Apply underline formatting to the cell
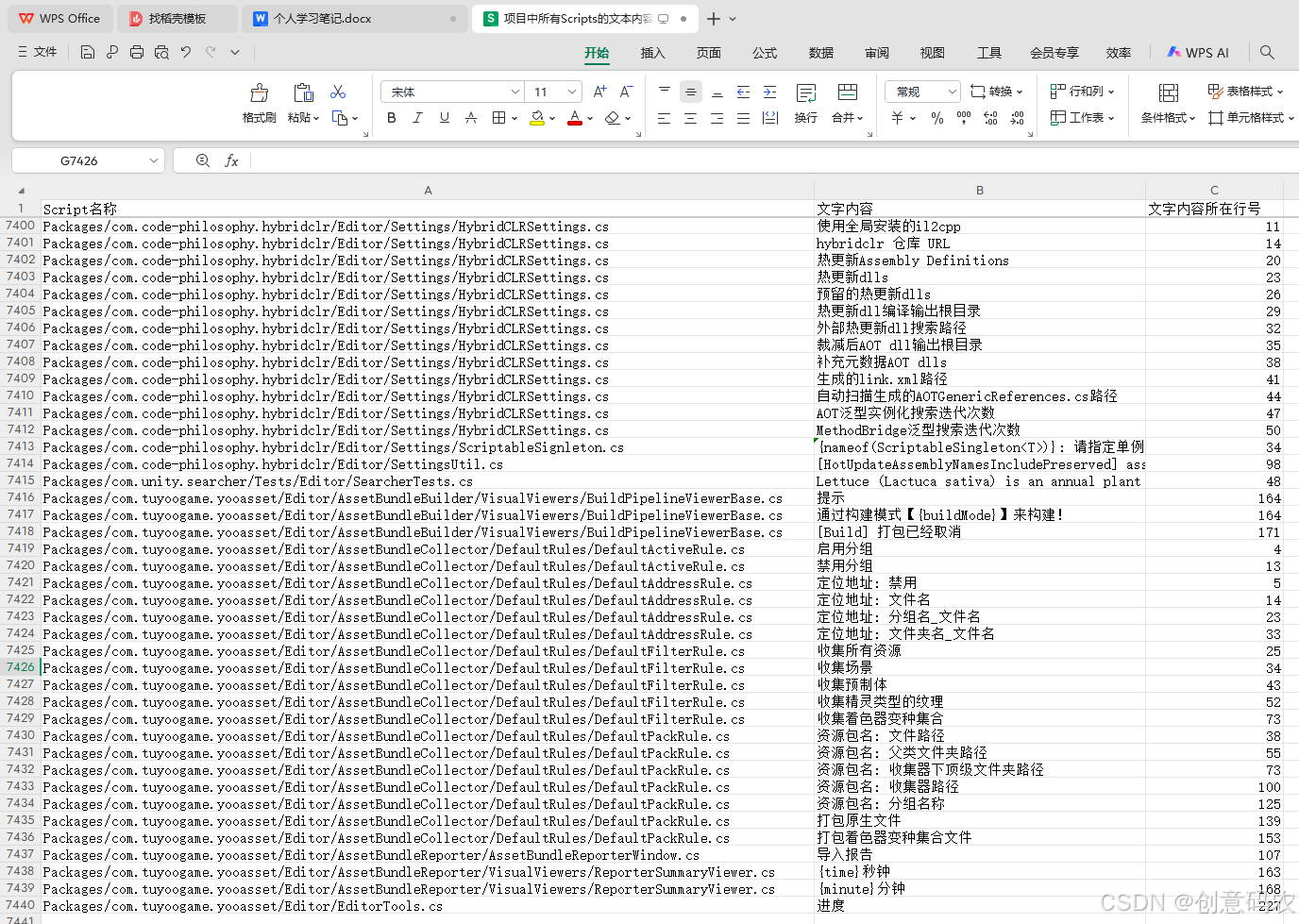Image resolution: width=1299 pixels, height=924 pixels. coord(444,117)
